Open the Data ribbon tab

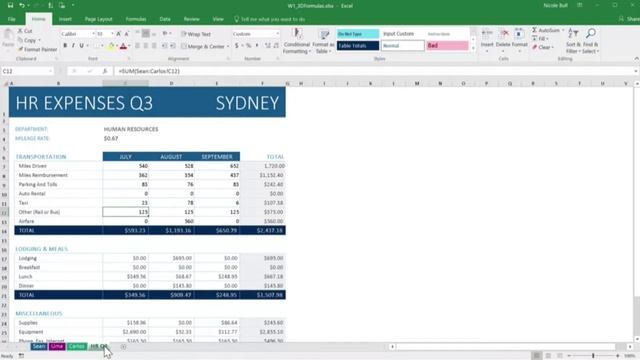[x=165, y=19]
